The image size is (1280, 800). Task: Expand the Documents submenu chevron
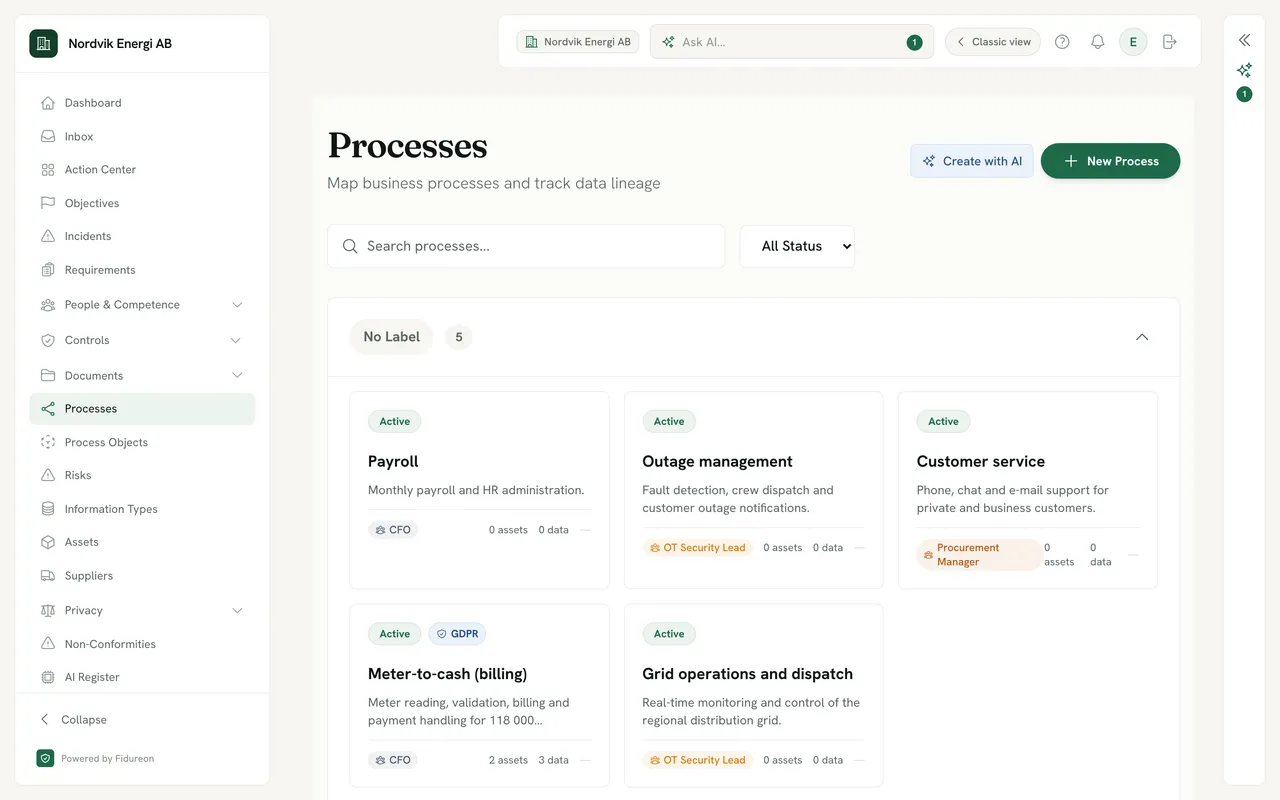(237, 375)
